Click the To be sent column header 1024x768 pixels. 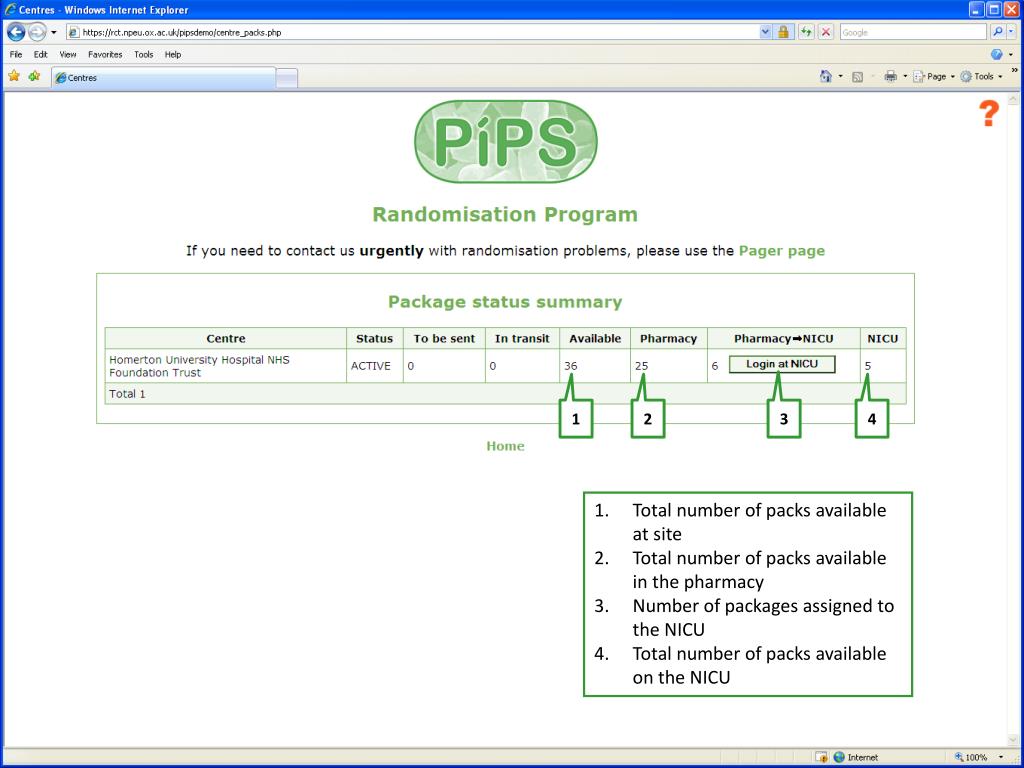[x=444, y=338]
